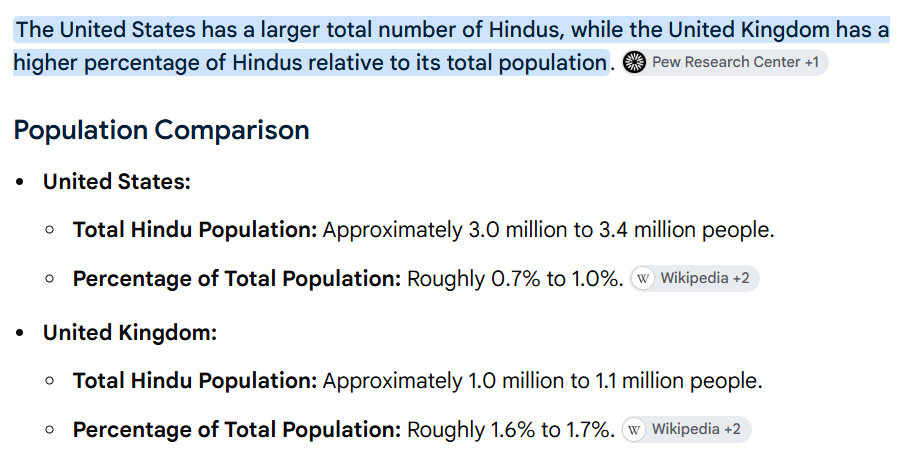Click the text 'Approximately 3.0 million to 3.4 million people'
907x454 pixels.
point(548,230)
